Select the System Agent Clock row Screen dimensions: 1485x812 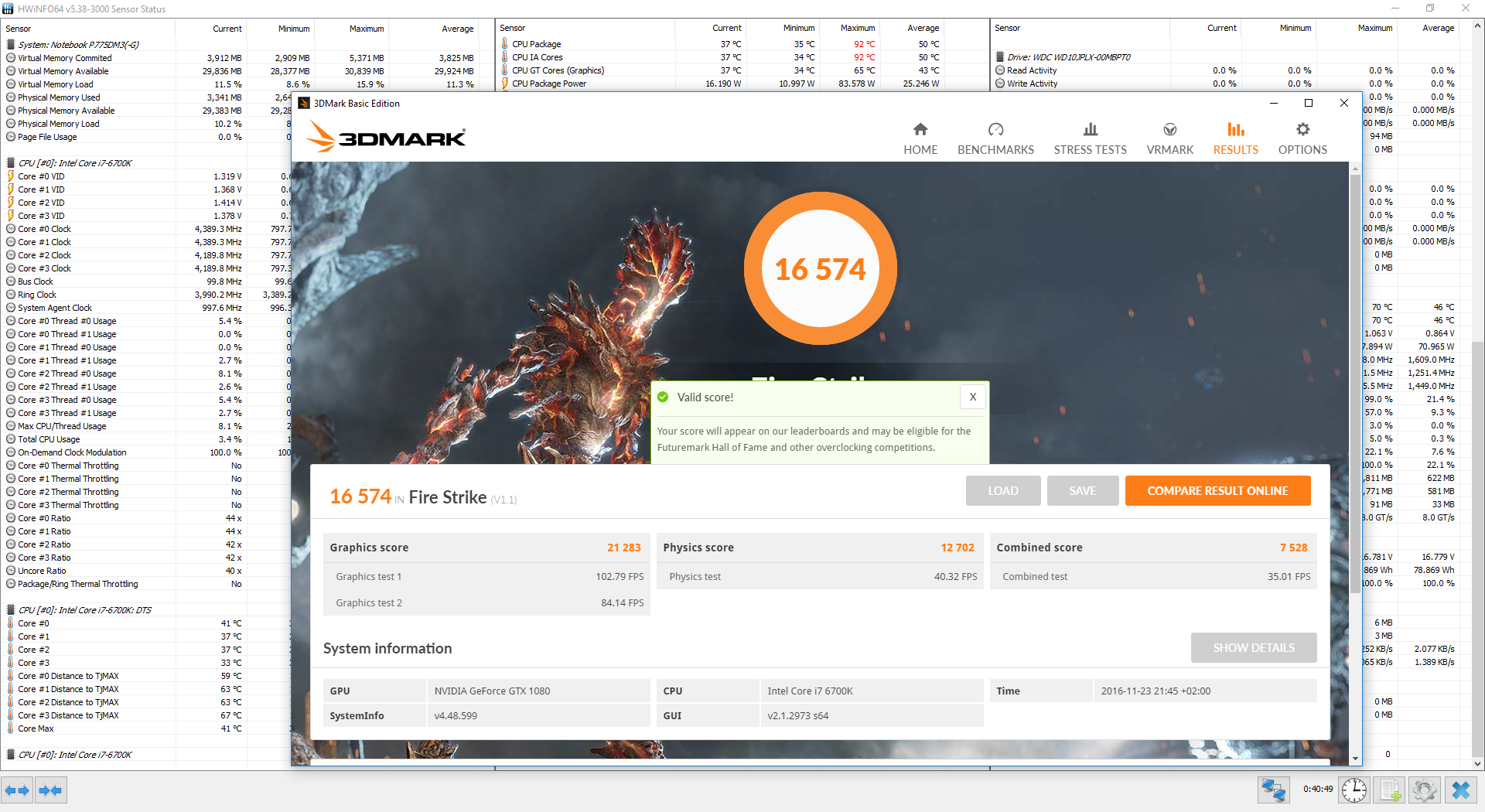[147, 308]
